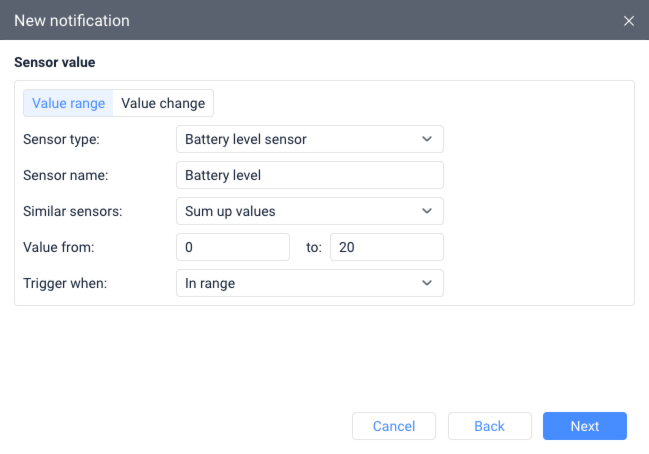Switch to the Value change tab
Image resolution: width=649 pixels, height=454 pixels.
(x=163, y=104)
